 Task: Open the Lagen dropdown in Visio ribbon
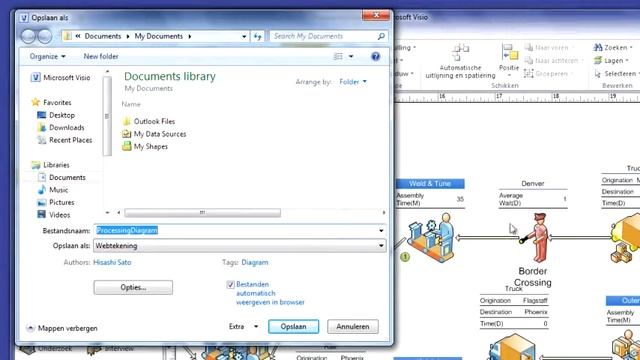coord(611,60)
